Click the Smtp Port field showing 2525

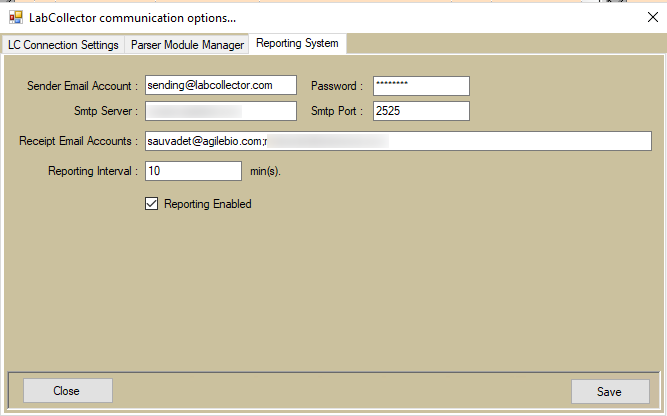click(421, 111)
